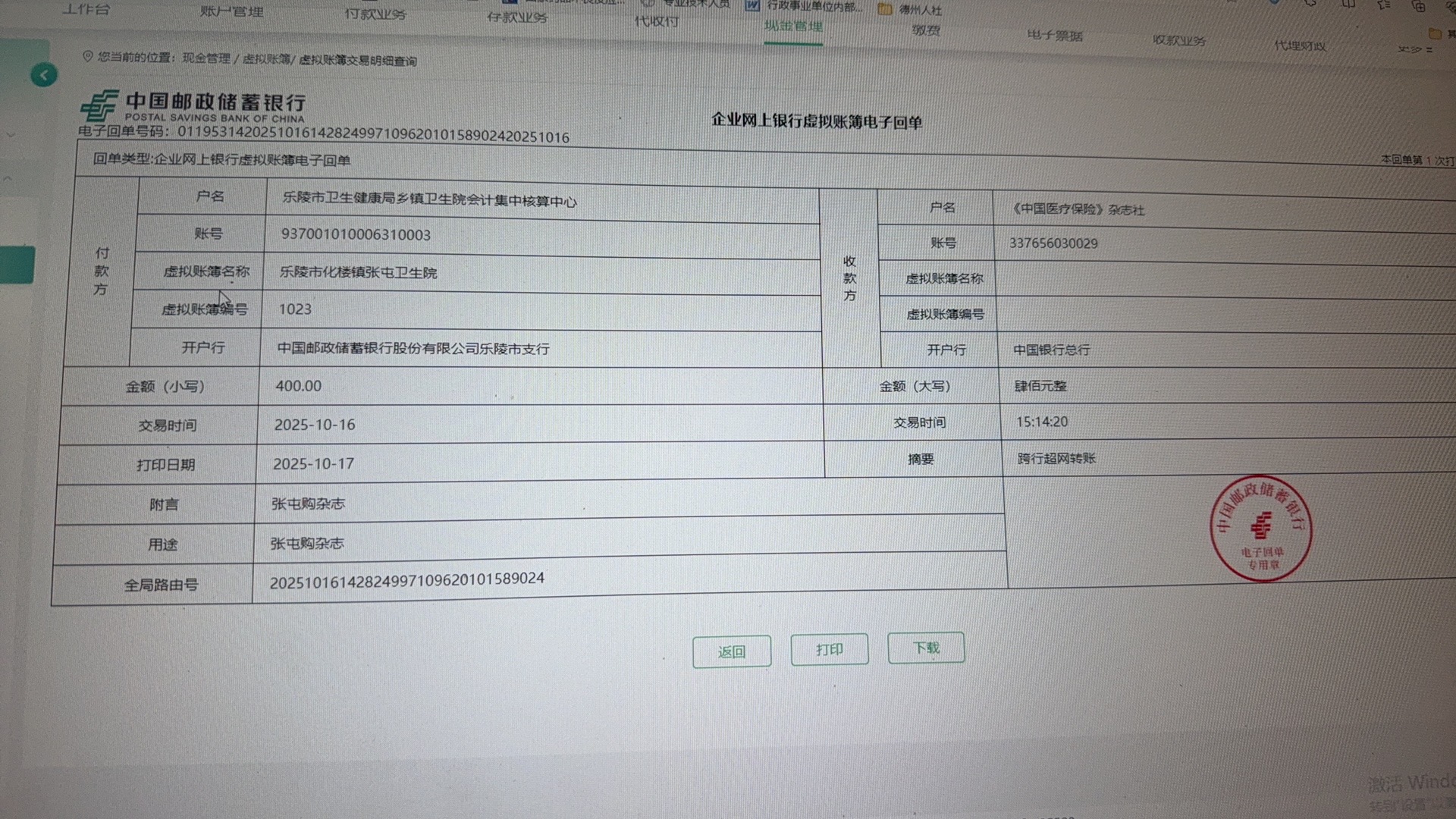This screenshot has height=819, width=1456.
Task: Click the 虚拟账簿 breadcrumb link
Action: 266,59
